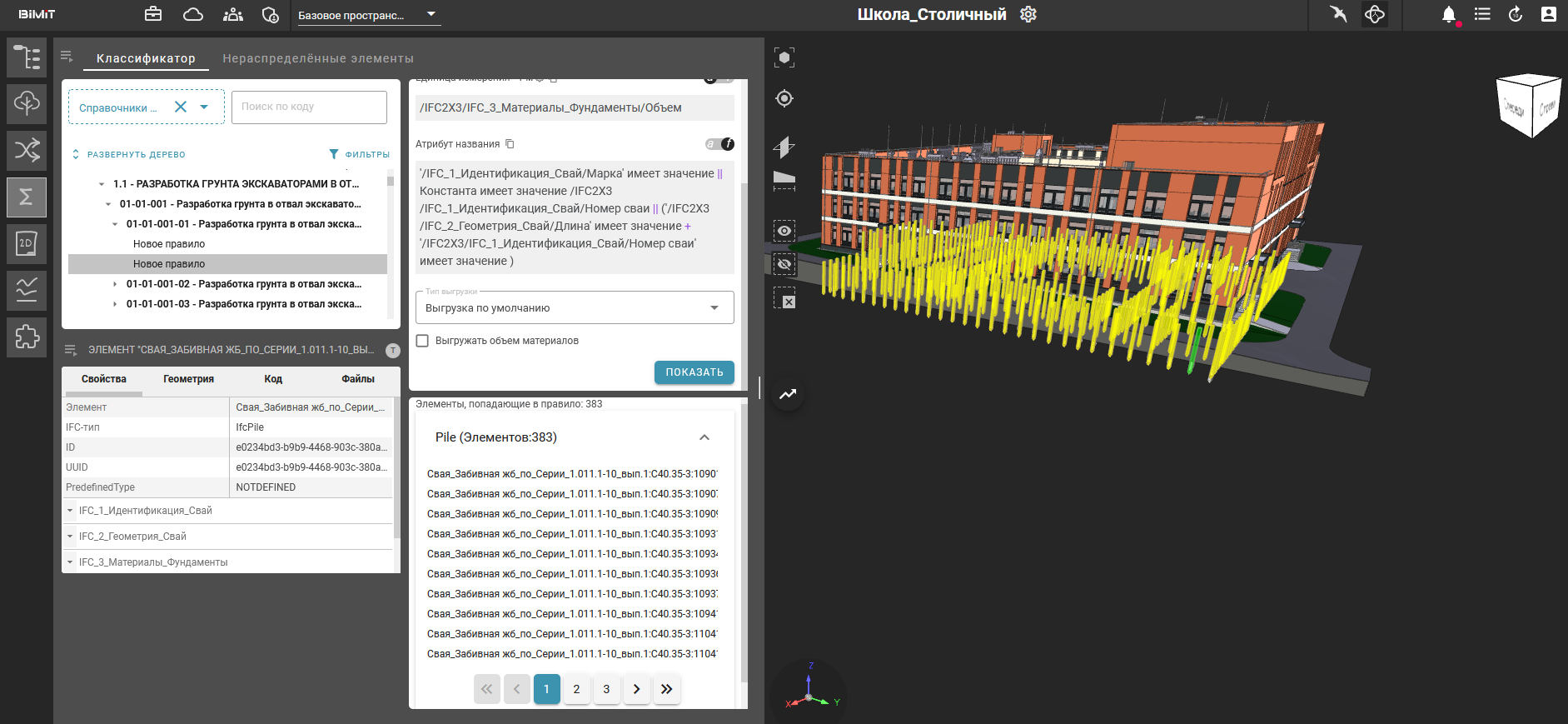This screenshot has width=1568, height=724.
Task: Toggle the eye visibility tool in viewer
Action: pos(784,231)
